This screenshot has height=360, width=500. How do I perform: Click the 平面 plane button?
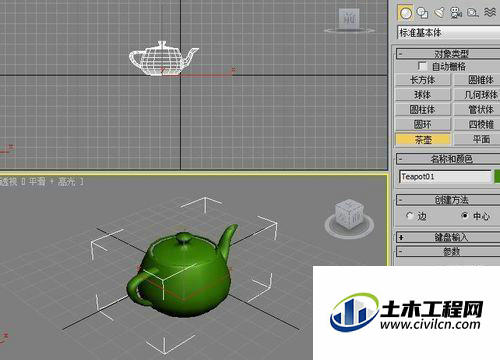[477, 139]
